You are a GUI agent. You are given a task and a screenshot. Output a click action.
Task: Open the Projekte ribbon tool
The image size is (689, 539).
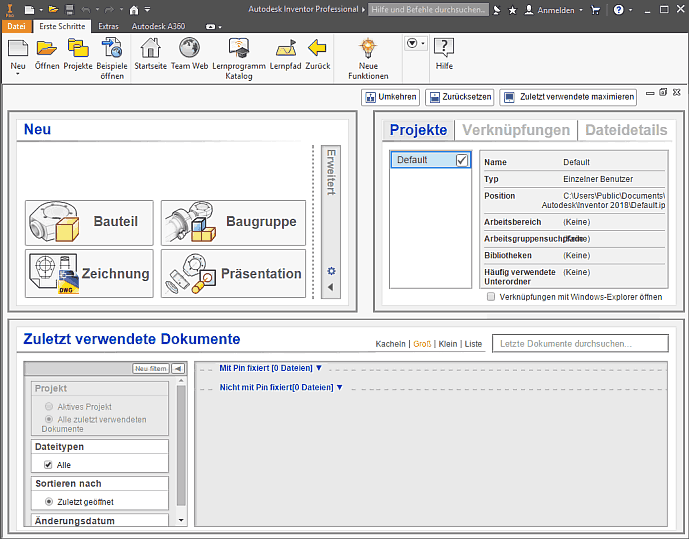[78, 48]
